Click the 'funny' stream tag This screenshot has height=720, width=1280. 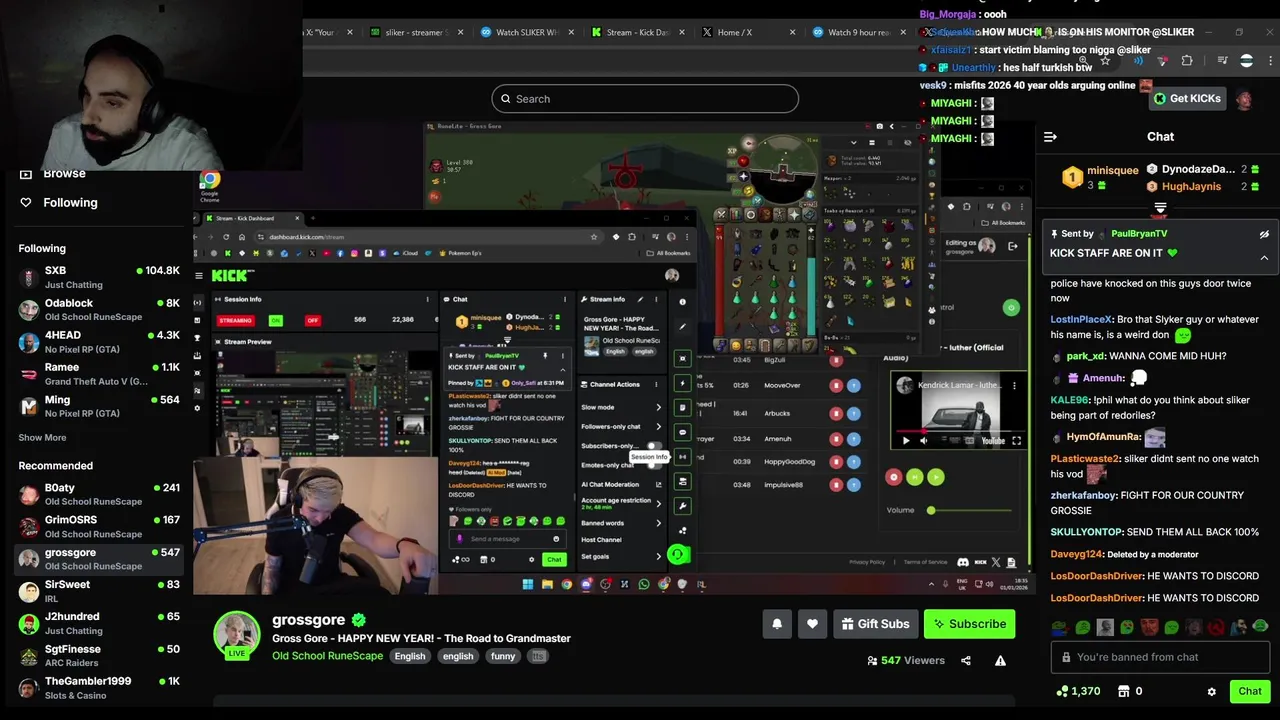pyautogui.click(x=503, y=656)
